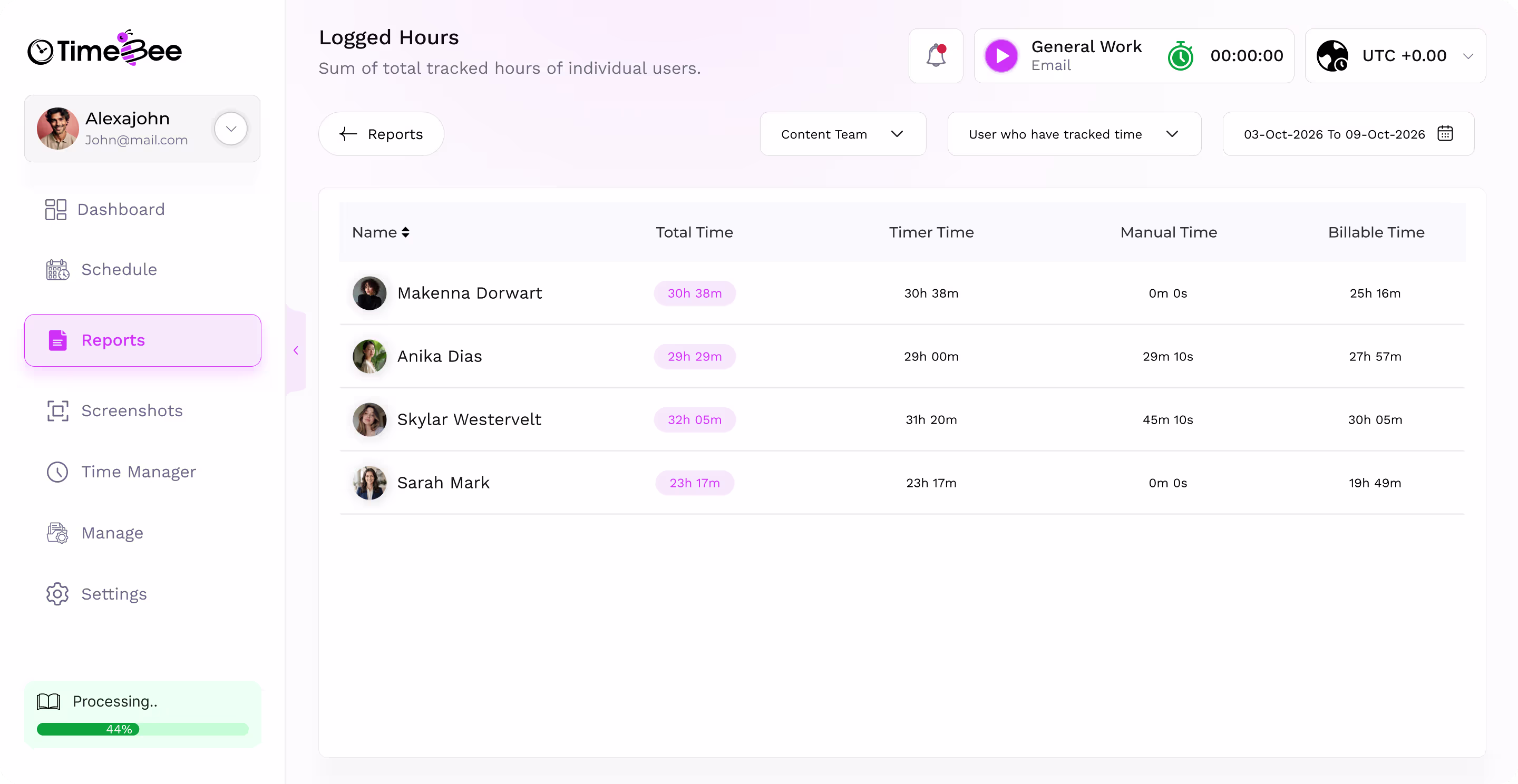
Task: Open the notifications bell
Action: pyautogui.click(x=936, y=56)
